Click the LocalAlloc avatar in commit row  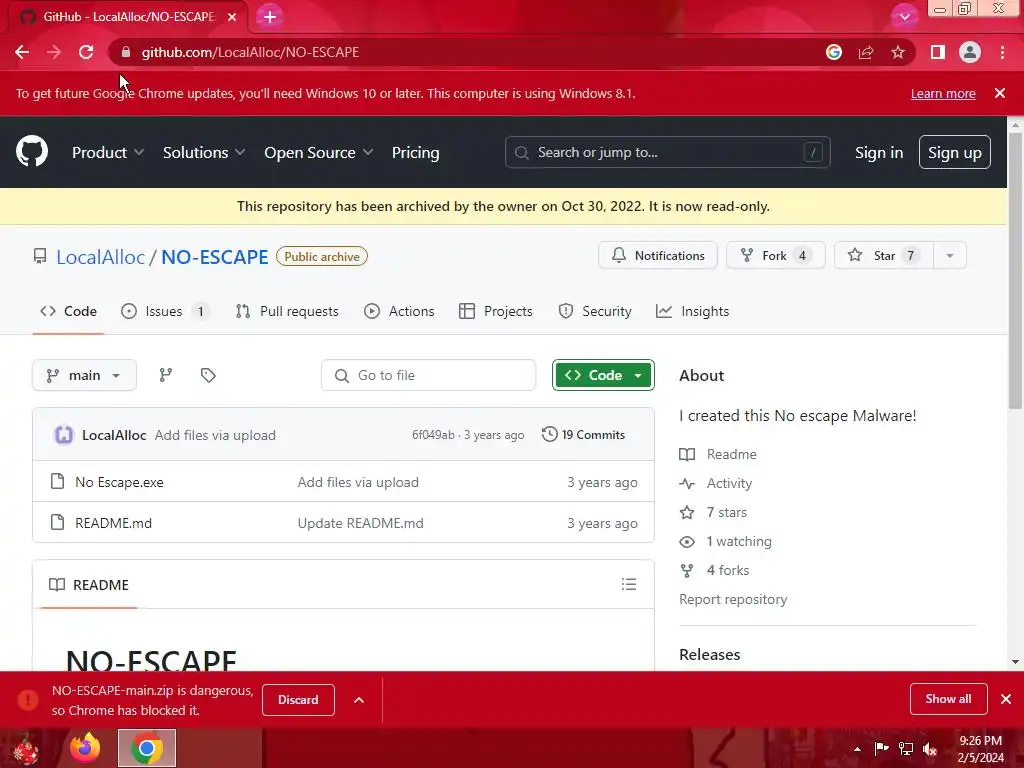pyautogui.click(x=63, y=435)
